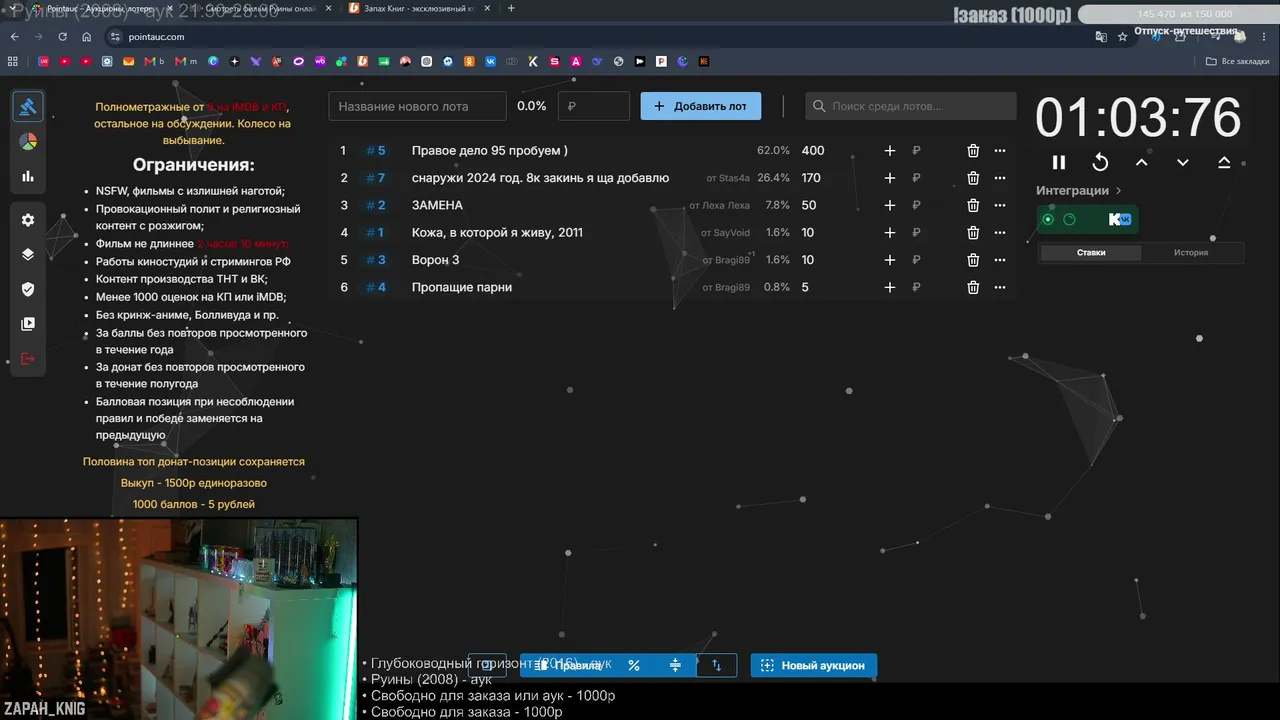
Task: Open more options for снаружи 2024 год
Action: [x=1000, y=178]
